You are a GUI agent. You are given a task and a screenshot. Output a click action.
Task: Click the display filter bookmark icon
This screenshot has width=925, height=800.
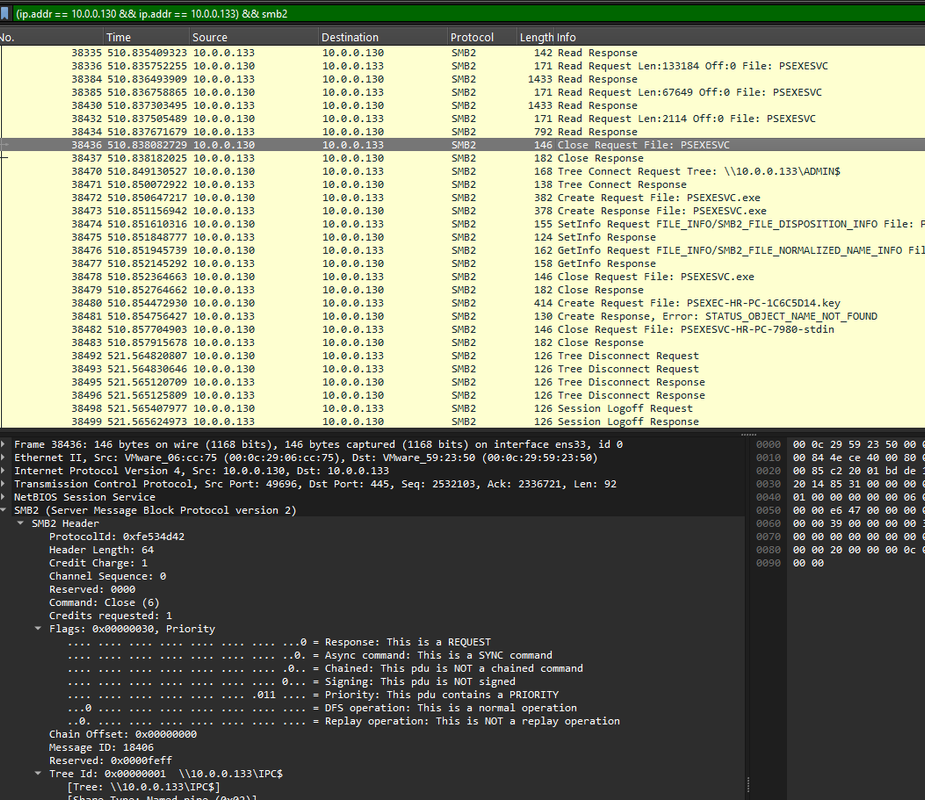(5, 13)
